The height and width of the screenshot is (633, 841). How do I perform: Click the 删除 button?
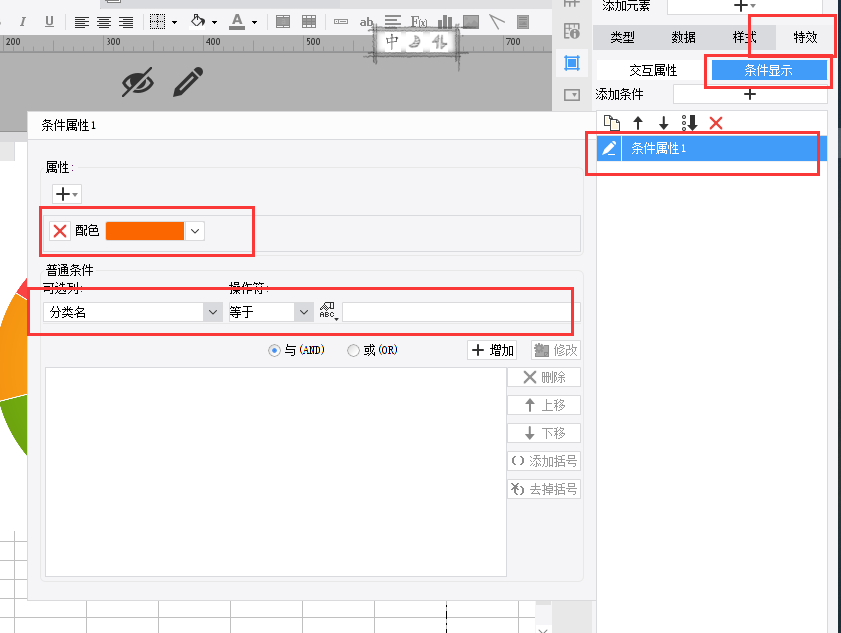coord(544,377)
